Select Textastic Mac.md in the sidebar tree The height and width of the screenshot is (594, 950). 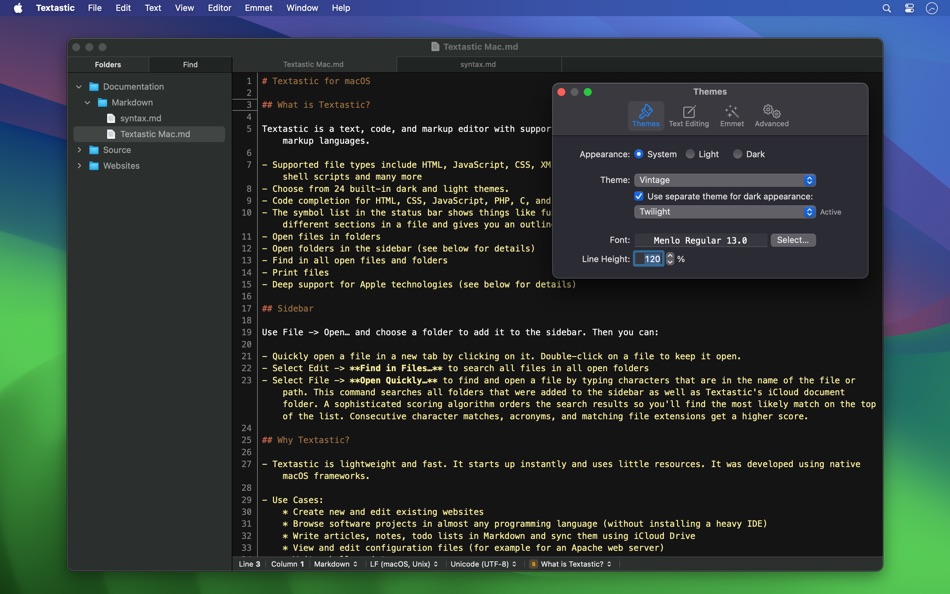tap(149, 134)
